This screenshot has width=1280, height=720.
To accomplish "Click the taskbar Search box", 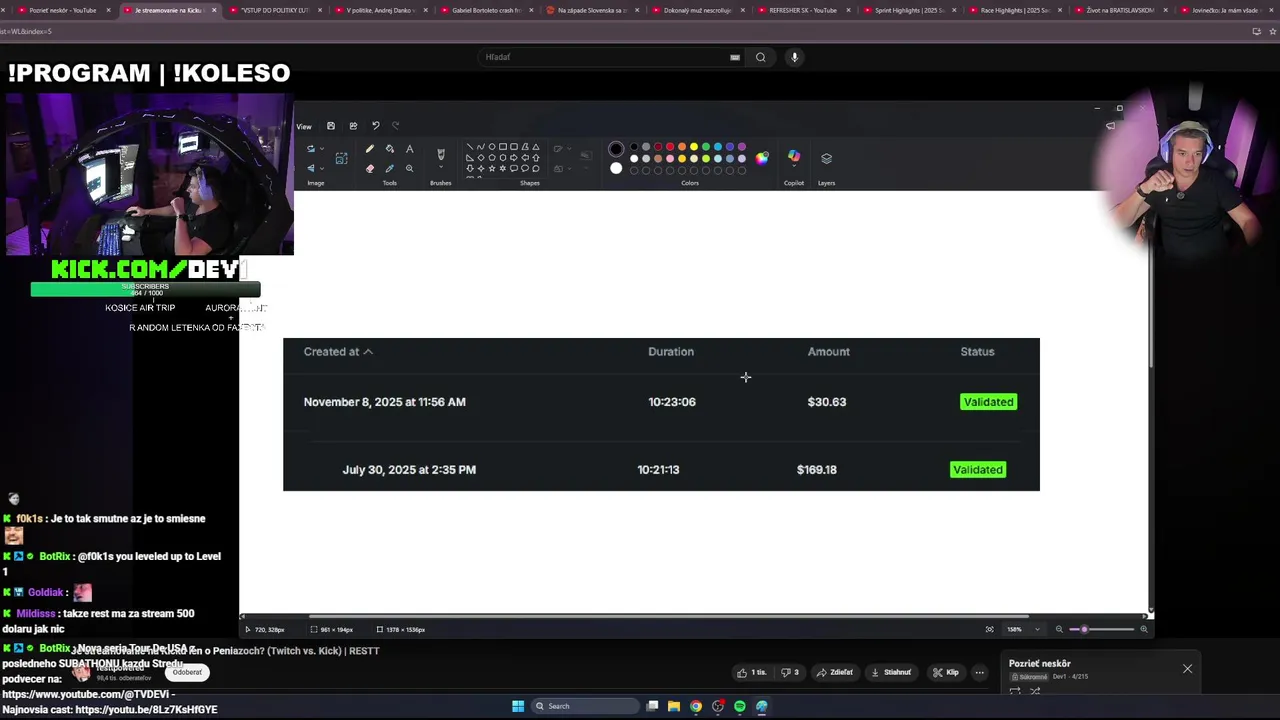I will point(583,706).
